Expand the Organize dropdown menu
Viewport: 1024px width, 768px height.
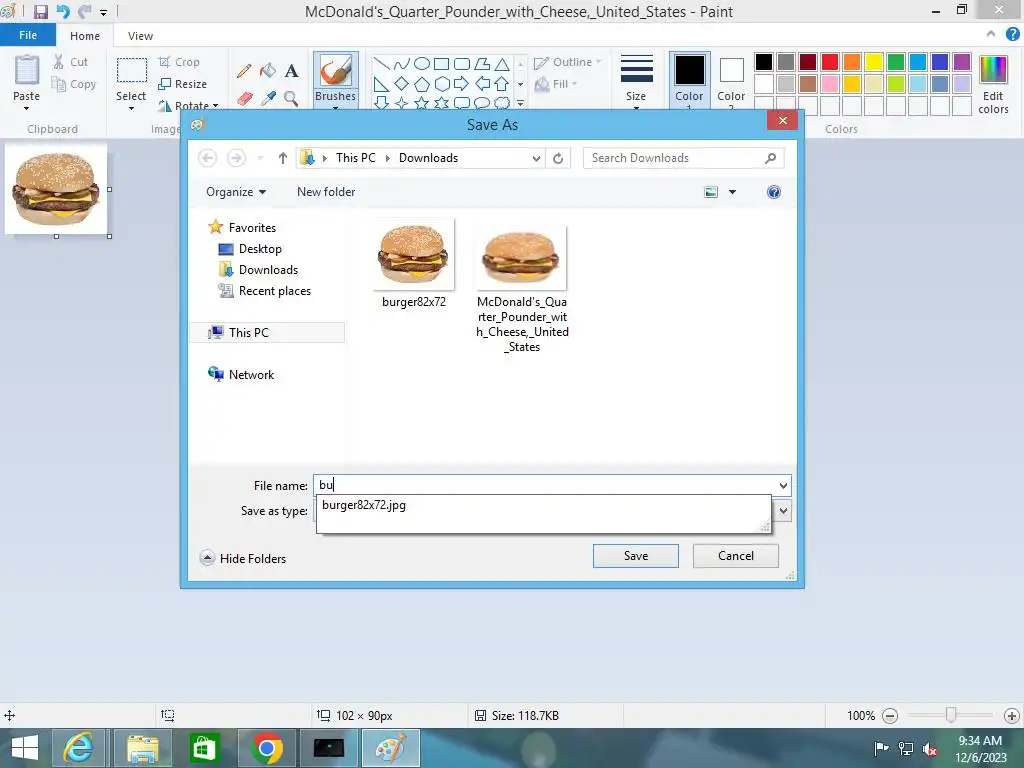pos(236,192)
